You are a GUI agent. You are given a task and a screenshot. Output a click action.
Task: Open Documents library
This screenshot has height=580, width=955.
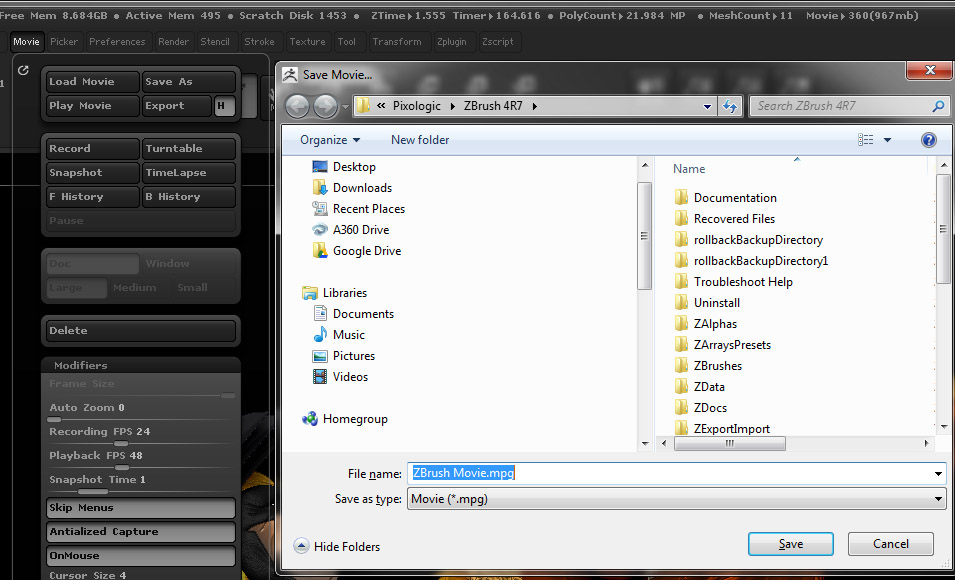tap(353, 314)
